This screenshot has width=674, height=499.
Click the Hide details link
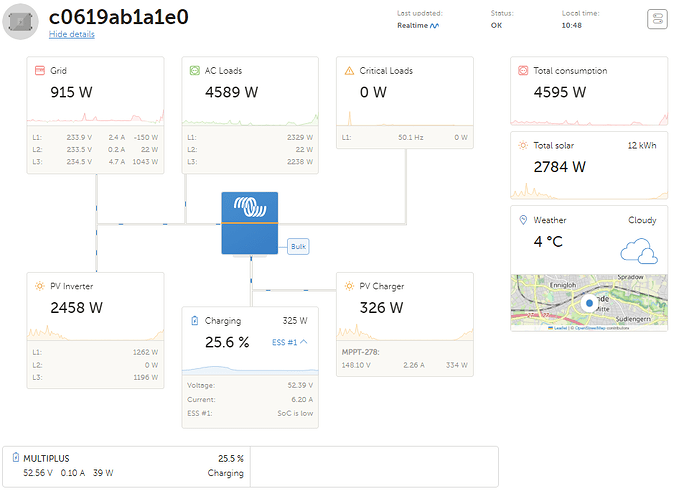point(71,34)
